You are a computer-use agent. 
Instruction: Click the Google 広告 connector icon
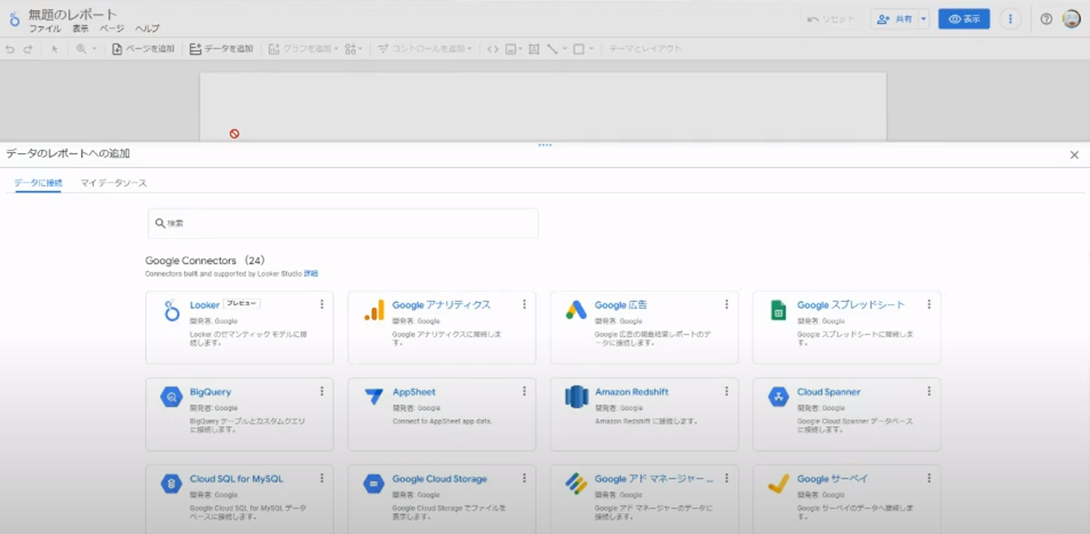point(576,311)
